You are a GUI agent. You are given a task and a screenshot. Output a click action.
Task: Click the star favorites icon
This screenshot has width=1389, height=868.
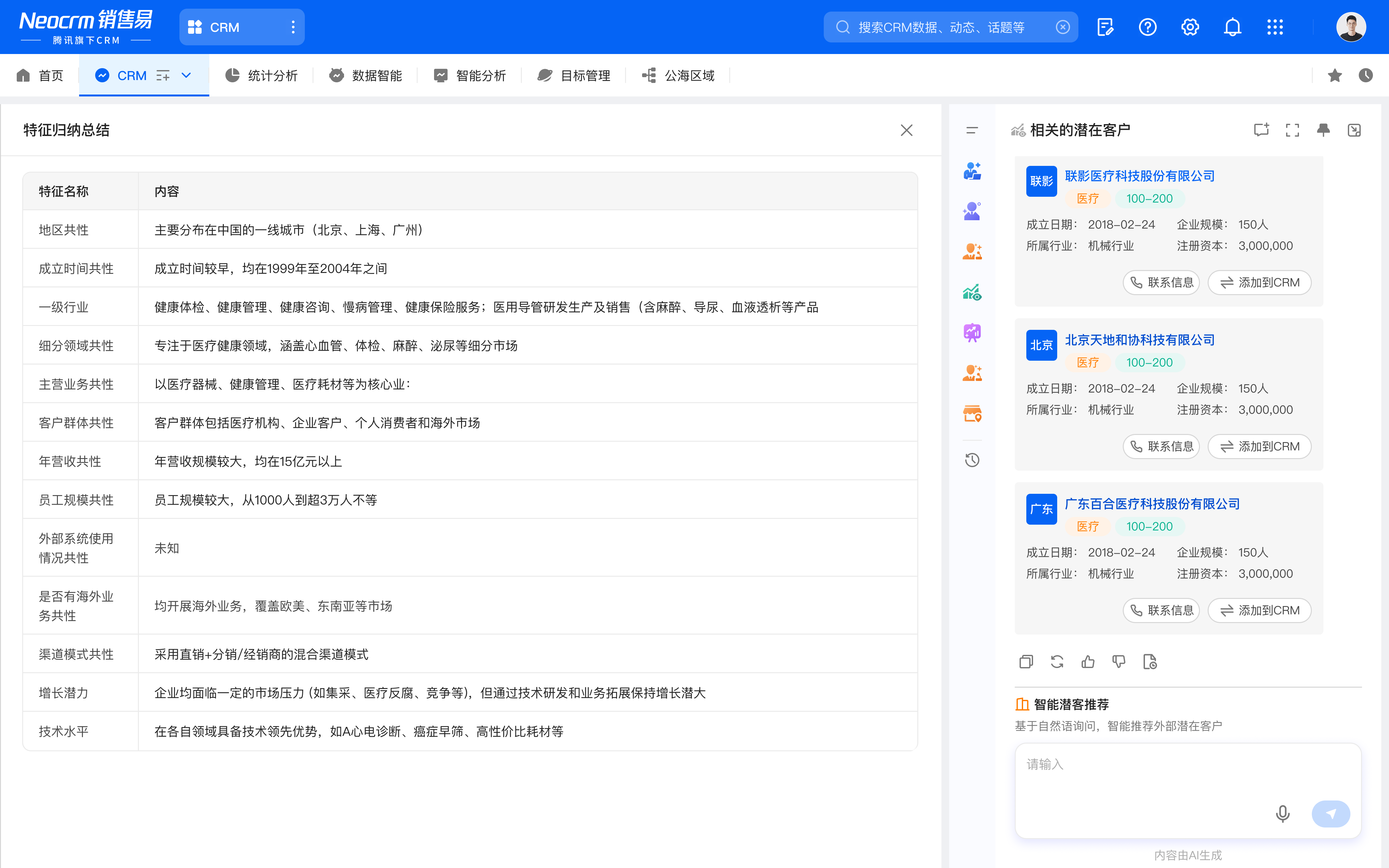click(x=1334, y=75)
